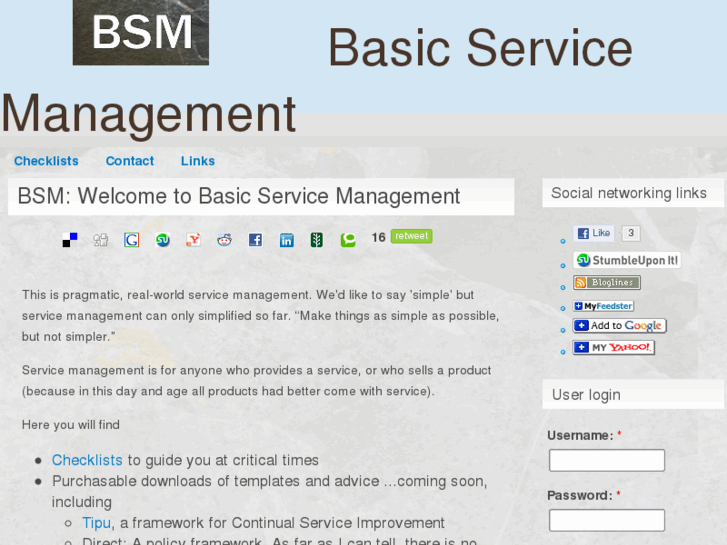Image resolution: width=727 pixels, height=545 pixels.
Task: Click the Technorati green bubble icon
Action: (x=348, y=240)
